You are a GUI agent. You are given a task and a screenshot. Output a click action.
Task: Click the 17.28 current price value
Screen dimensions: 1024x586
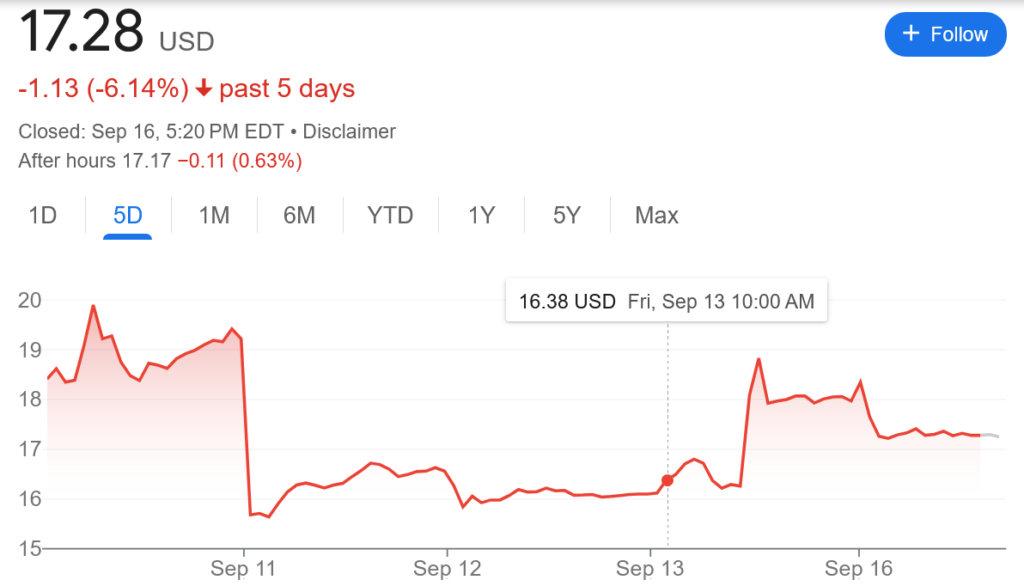[x=81, y=32]
